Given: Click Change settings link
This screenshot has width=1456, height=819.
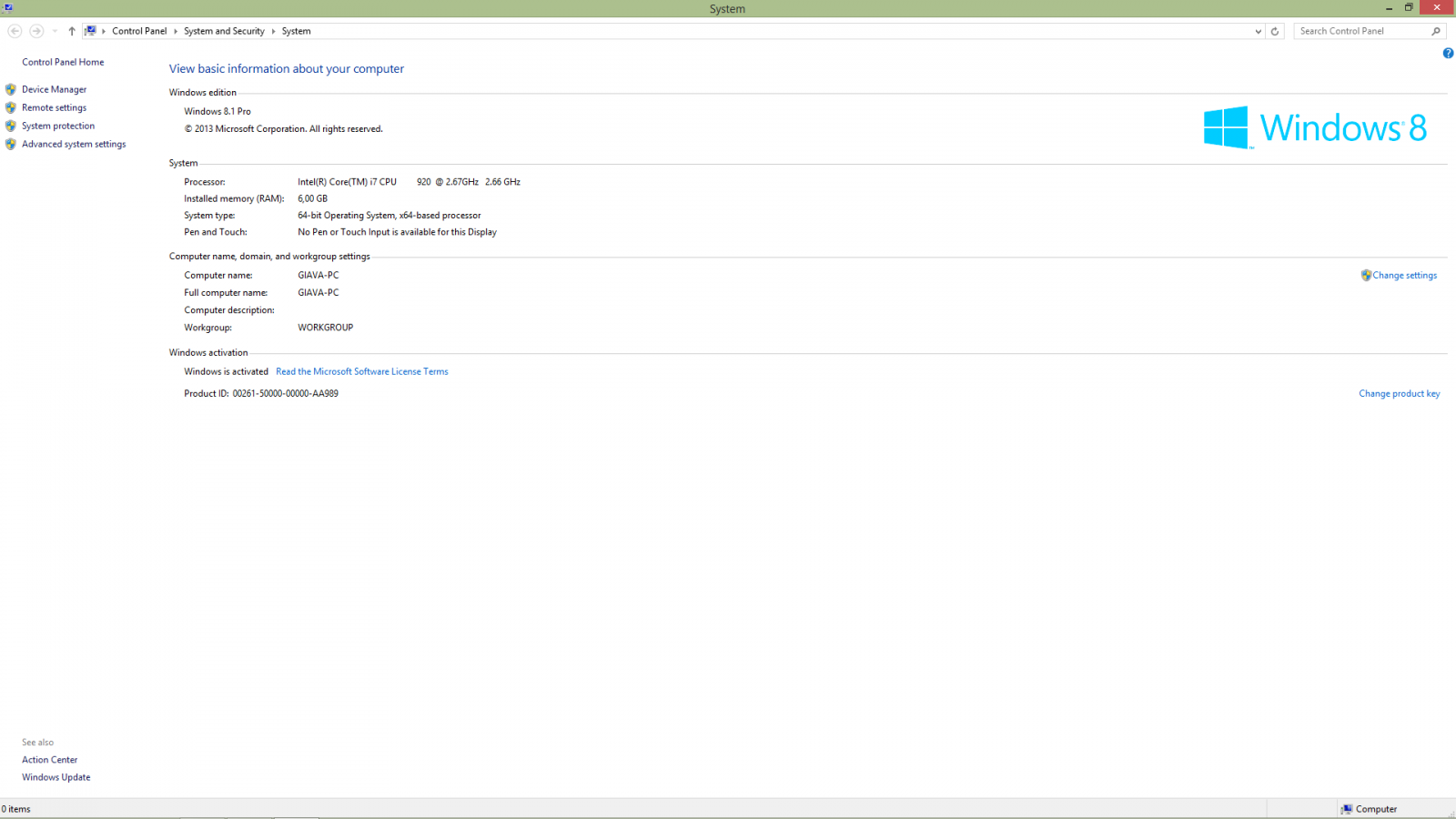Looking at the screenshot, I should [x=1405, y=276].
